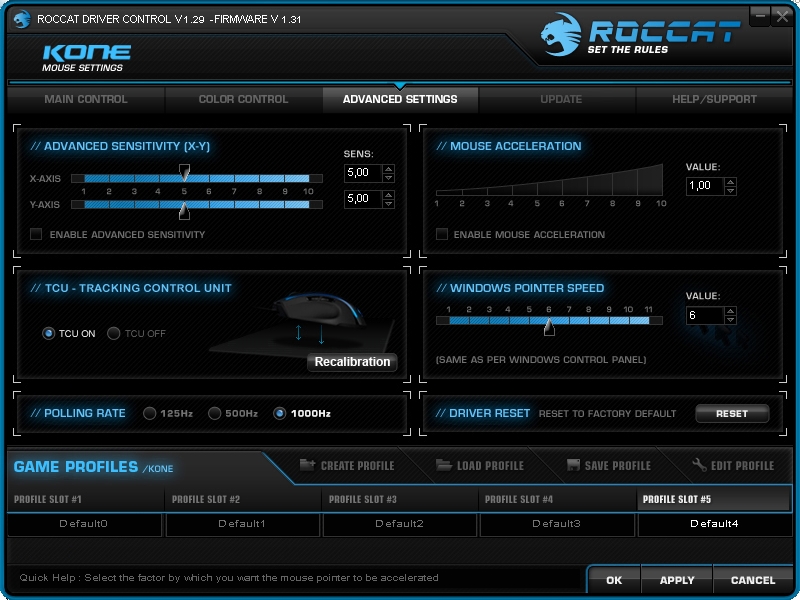
Task: Decrease Y-axis sensitivity with down arrow
Action: pyautogui.click(x=389, y=204)
